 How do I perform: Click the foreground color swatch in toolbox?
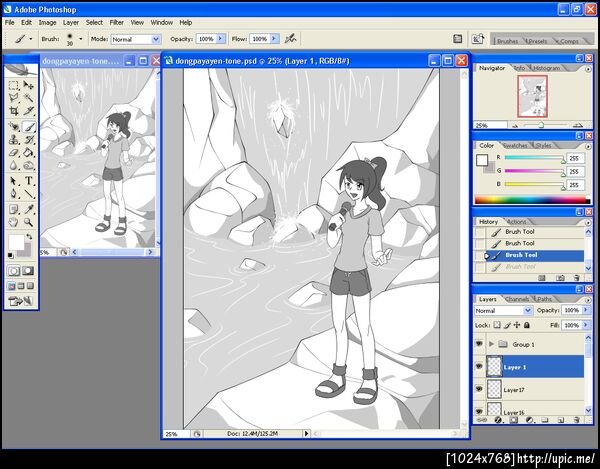pyautogui.click(x=16, y=243)
